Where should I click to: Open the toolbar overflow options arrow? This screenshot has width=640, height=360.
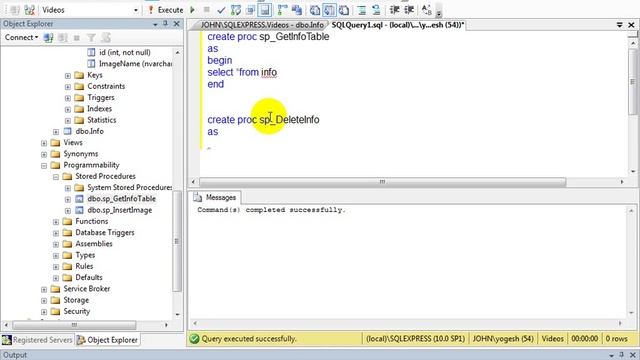pos(439,13)
